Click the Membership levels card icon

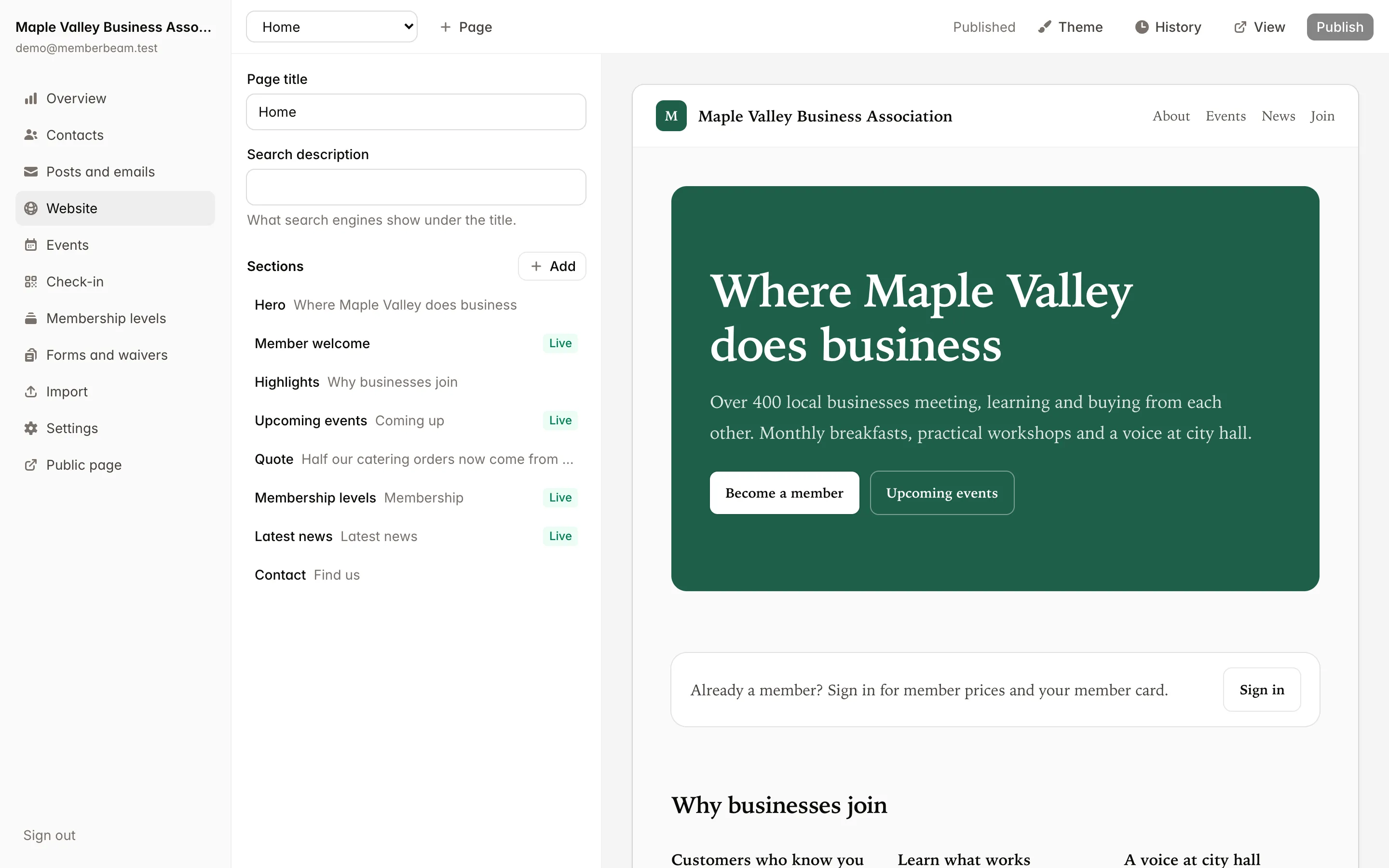[x=31, y=319]
